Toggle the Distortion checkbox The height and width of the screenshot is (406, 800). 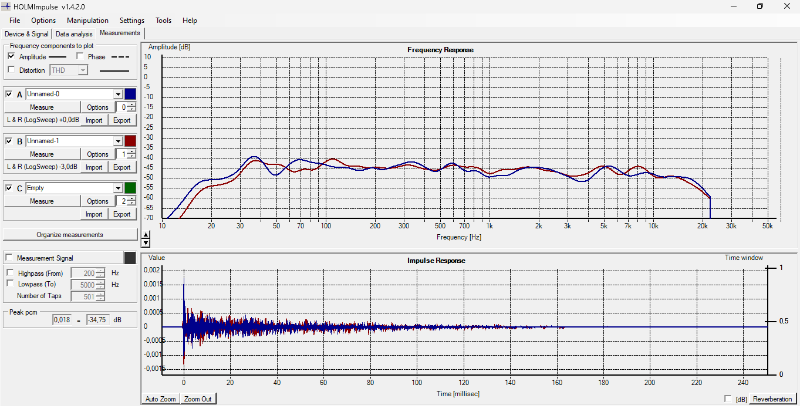click(11, 70)
